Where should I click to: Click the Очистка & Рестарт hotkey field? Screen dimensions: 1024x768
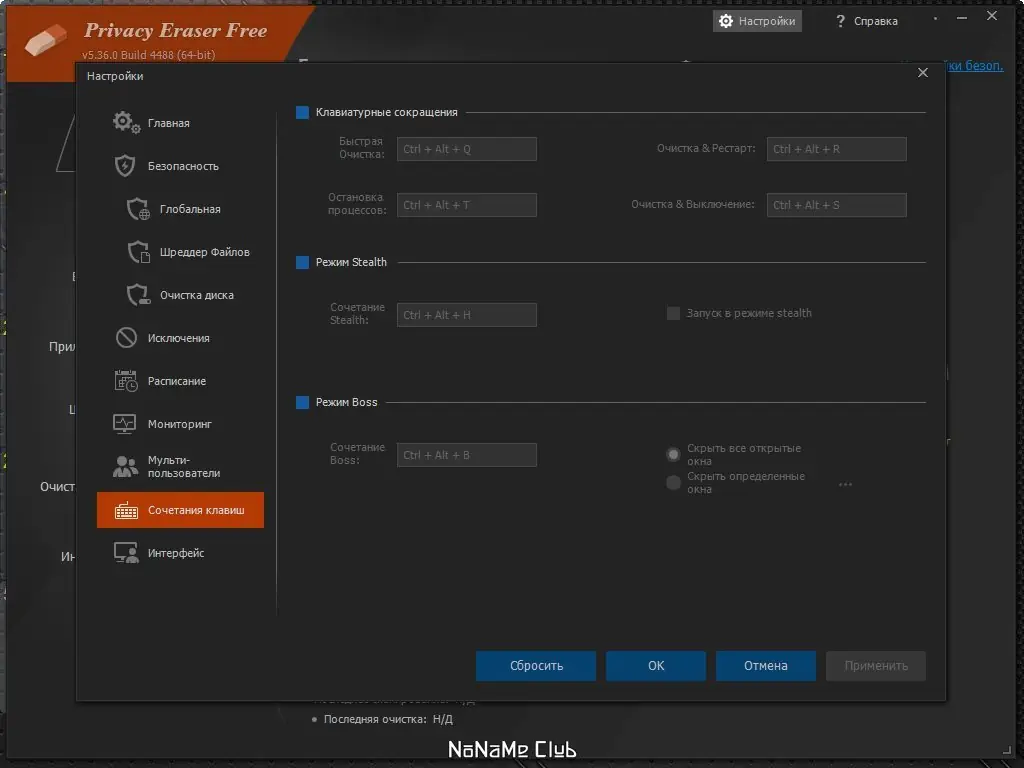(x=837, y=149)
